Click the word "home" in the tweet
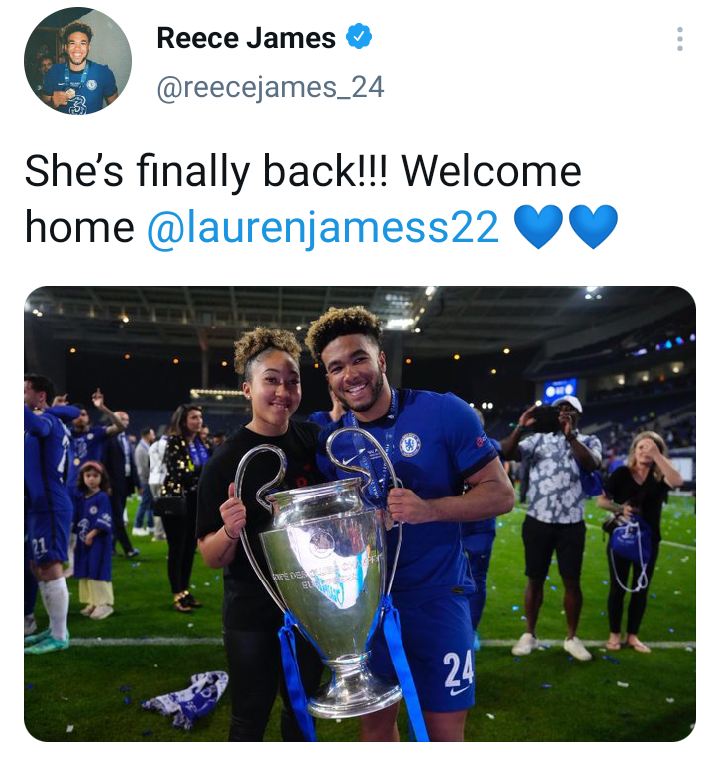Image resolution: width=720 pixels, height=759 pixels. tap(80, 227)
